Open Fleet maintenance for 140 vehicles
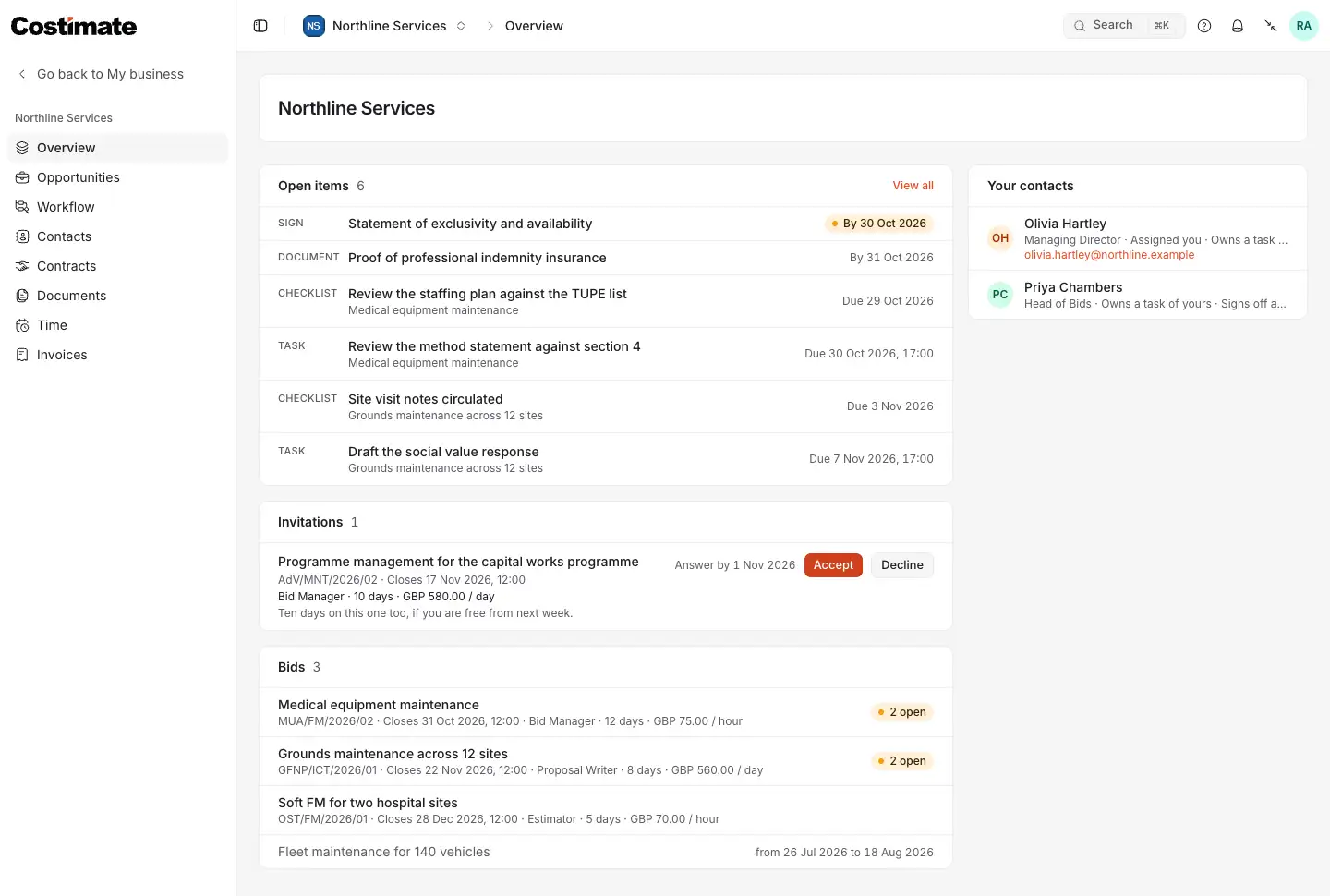This screenshot has width=1330, height=896. [606, 852]
